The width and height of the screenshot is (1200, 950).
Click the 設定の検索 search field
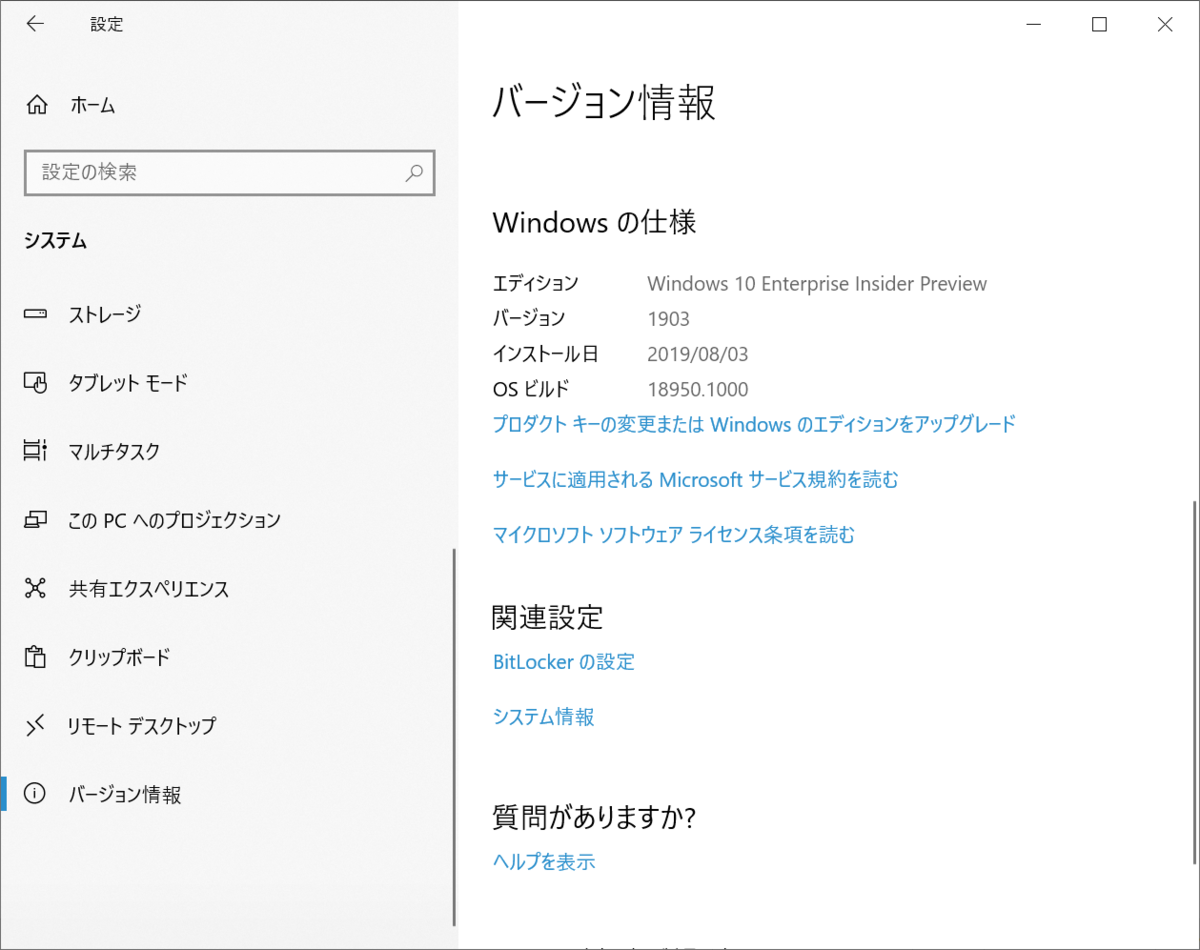(230, 173)
